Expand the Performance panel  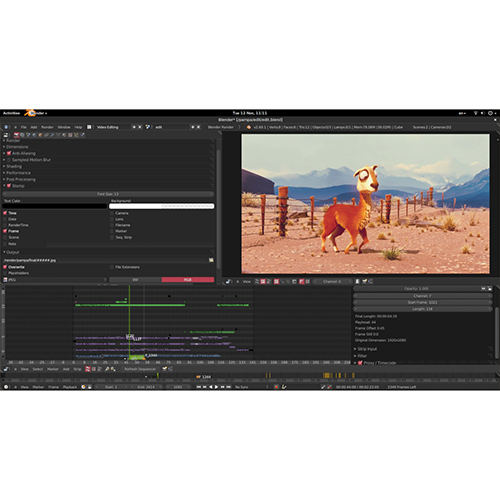(18, 173)
